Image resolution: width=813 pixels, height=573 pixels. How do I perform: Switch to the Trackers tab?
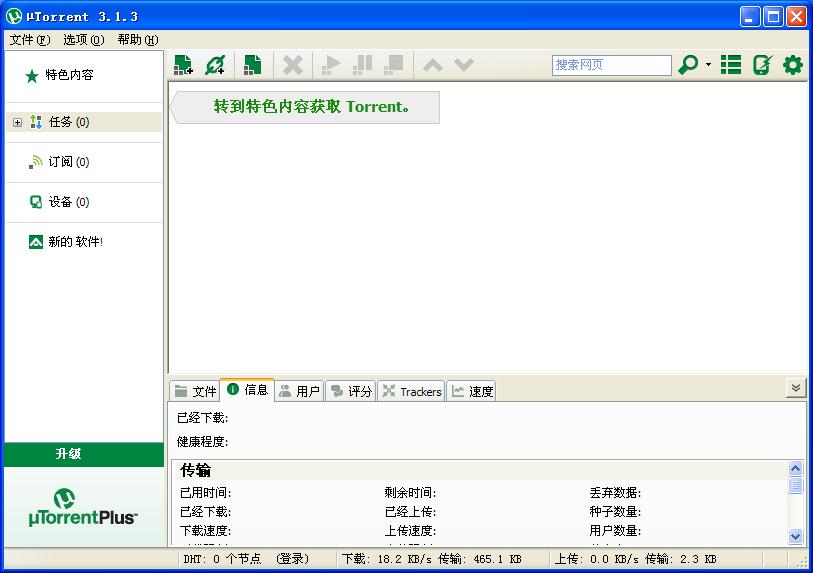tap(411, 391)
